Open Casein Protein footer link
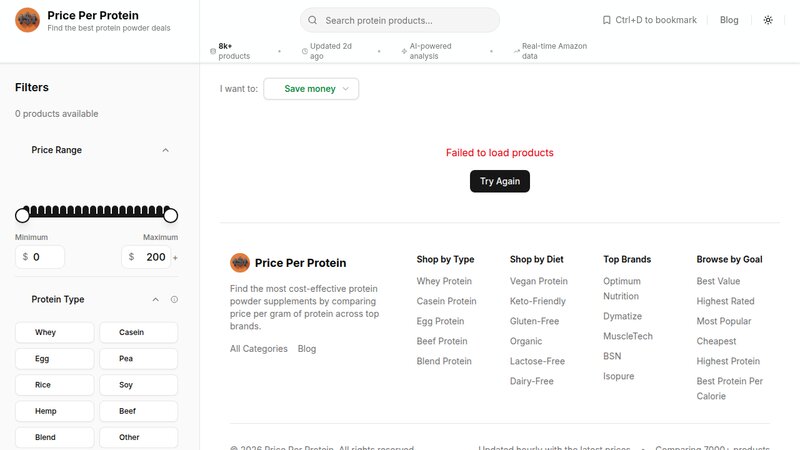The height and width of the screenshot is (450, 800). (446, 301)
